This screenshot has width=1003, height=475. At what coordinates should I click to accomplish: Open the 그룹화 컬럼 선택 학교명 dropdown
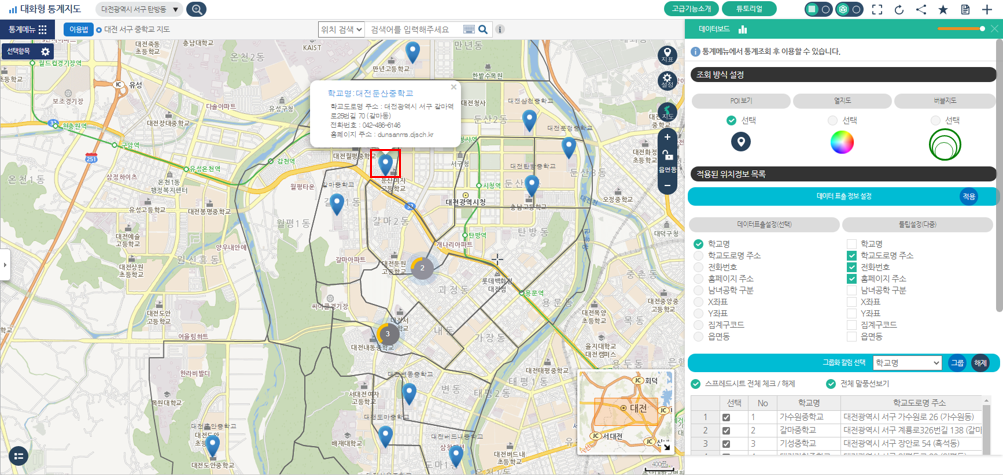907,362
